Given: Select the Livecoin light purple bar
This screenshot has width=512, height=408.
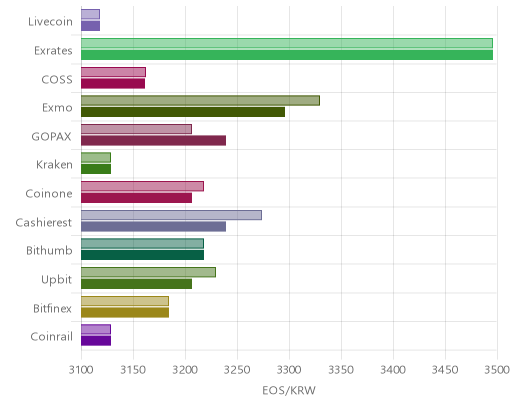Looking at the screenshot, I should pyautogui.click(x=90, y=14).
